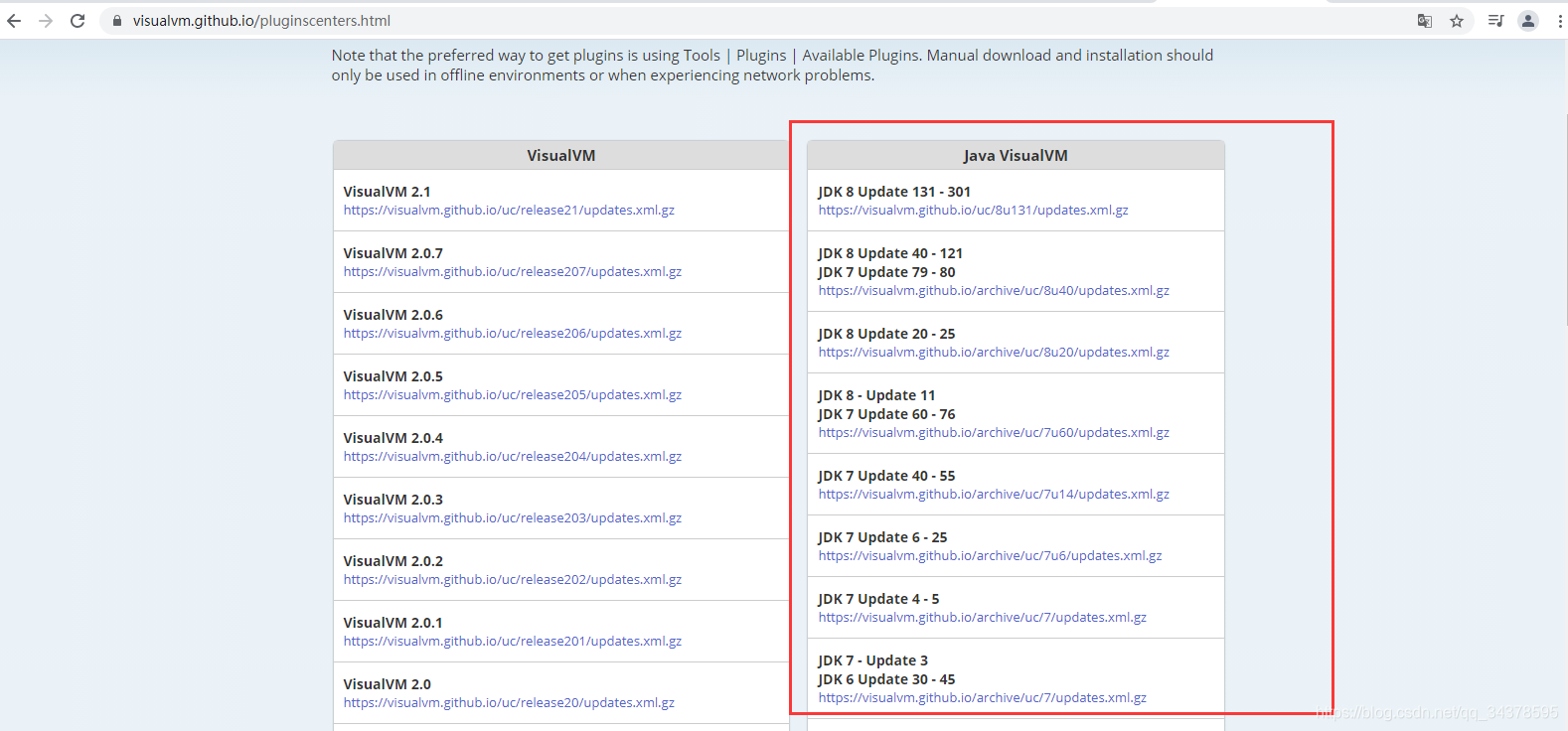Screen dimensions: 1568x731
Task: Select 'JDK 7 Update 79 - 80' text
Action: (886, 272)
